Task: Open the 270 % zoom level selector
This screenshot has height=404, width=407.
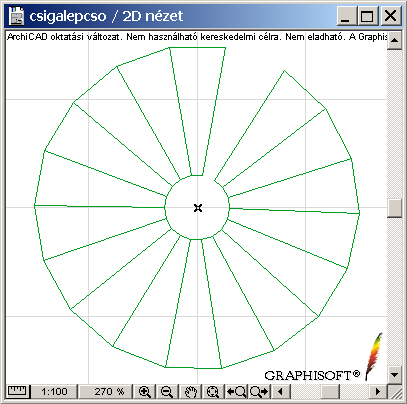Action: 106,391
